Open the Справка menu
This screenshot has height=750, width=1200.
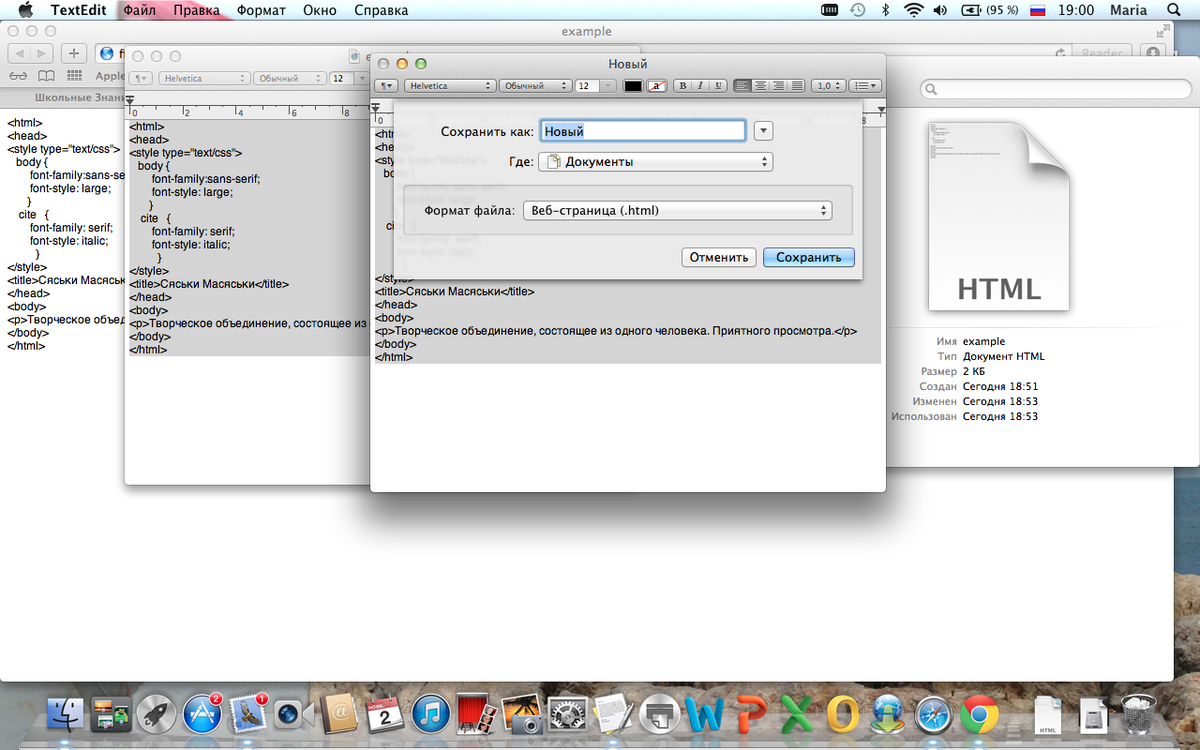pyautogui.click(x=381, y=10)
